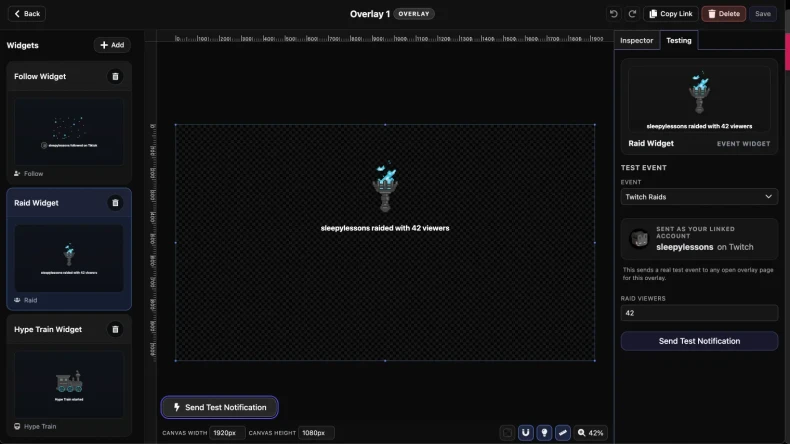This screenshot has height=444, width=790.
Task: Click the Follow Widget title
Action: click(x=40, y=77)
